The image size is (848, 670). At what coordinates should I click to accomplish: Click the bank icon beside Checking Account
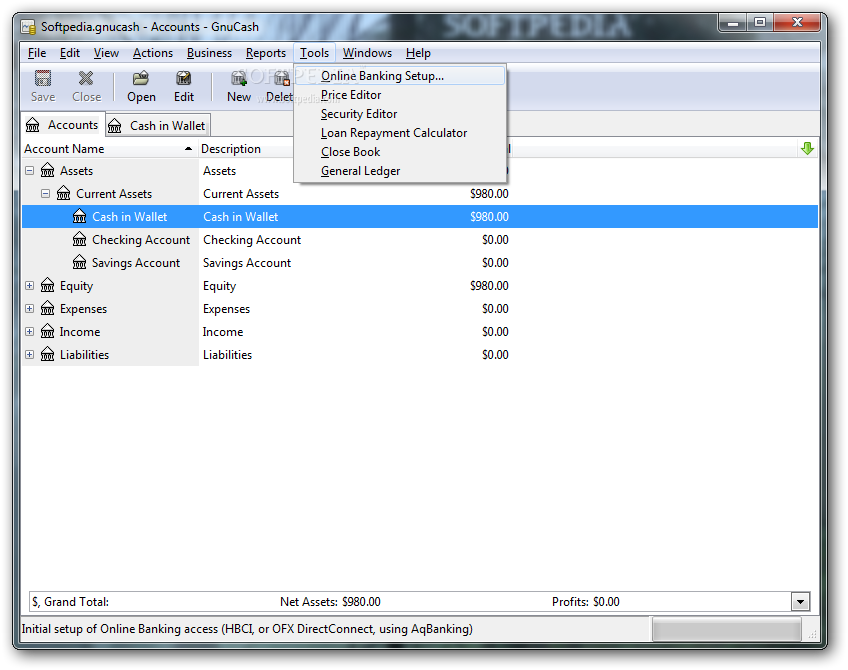pyautogui.click(x=80, y=239)
